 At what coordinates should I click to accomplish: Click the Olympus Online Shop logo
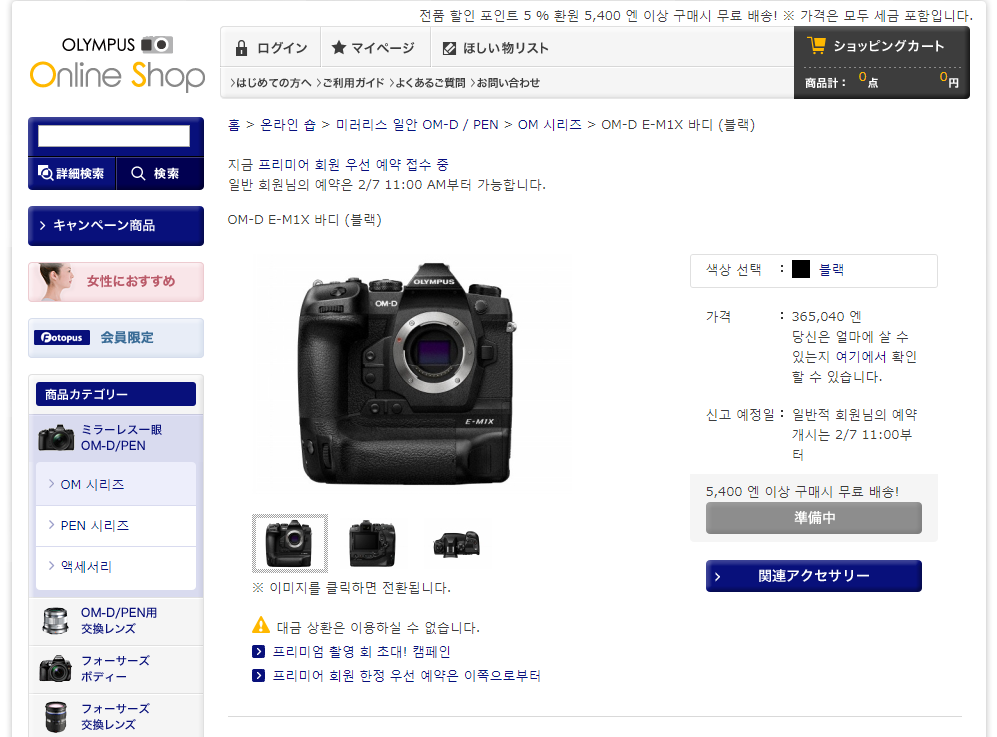coord(117,64)
